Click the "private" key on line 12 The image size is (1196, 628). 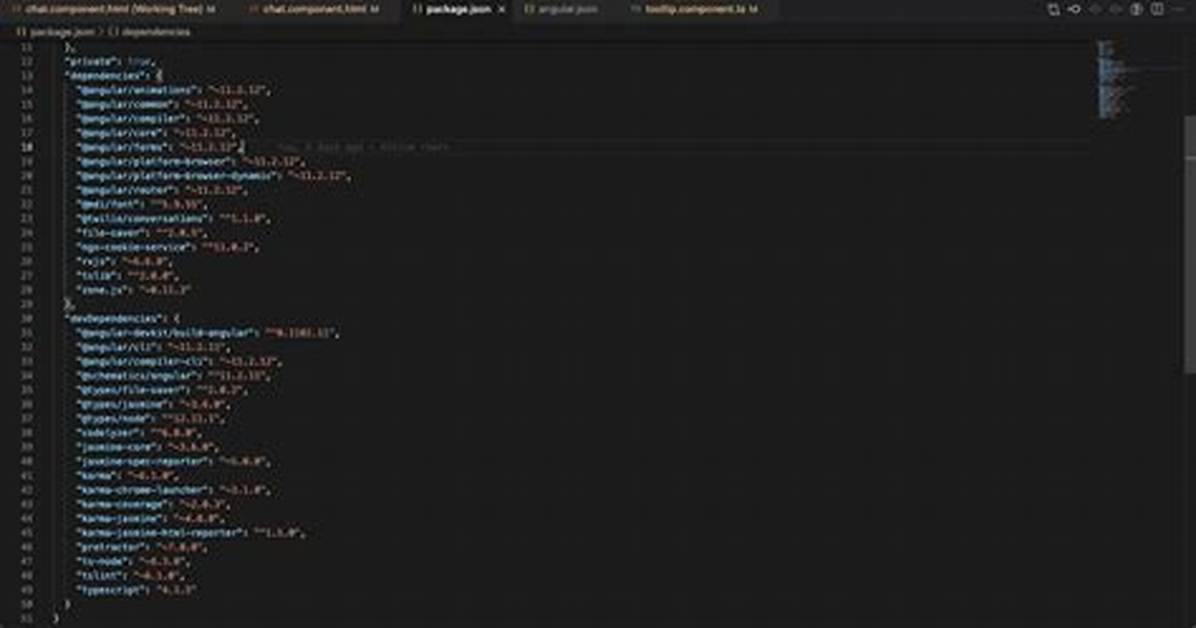93,61
